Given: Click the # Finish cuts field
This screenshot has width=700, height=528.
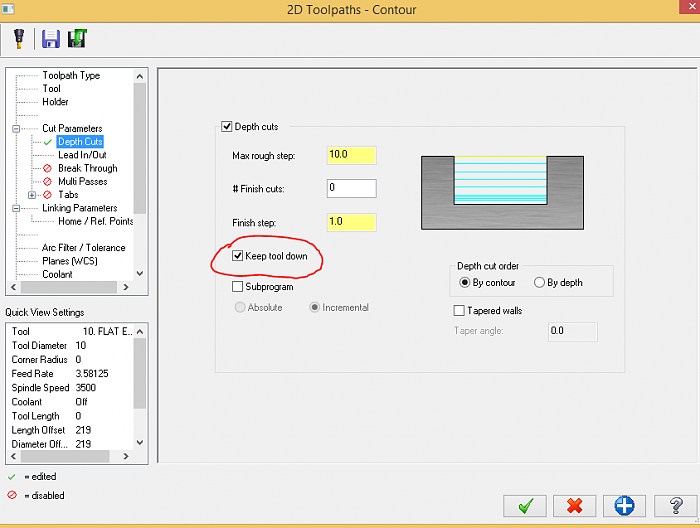Looking at the screenshot, I should (351, 188).
